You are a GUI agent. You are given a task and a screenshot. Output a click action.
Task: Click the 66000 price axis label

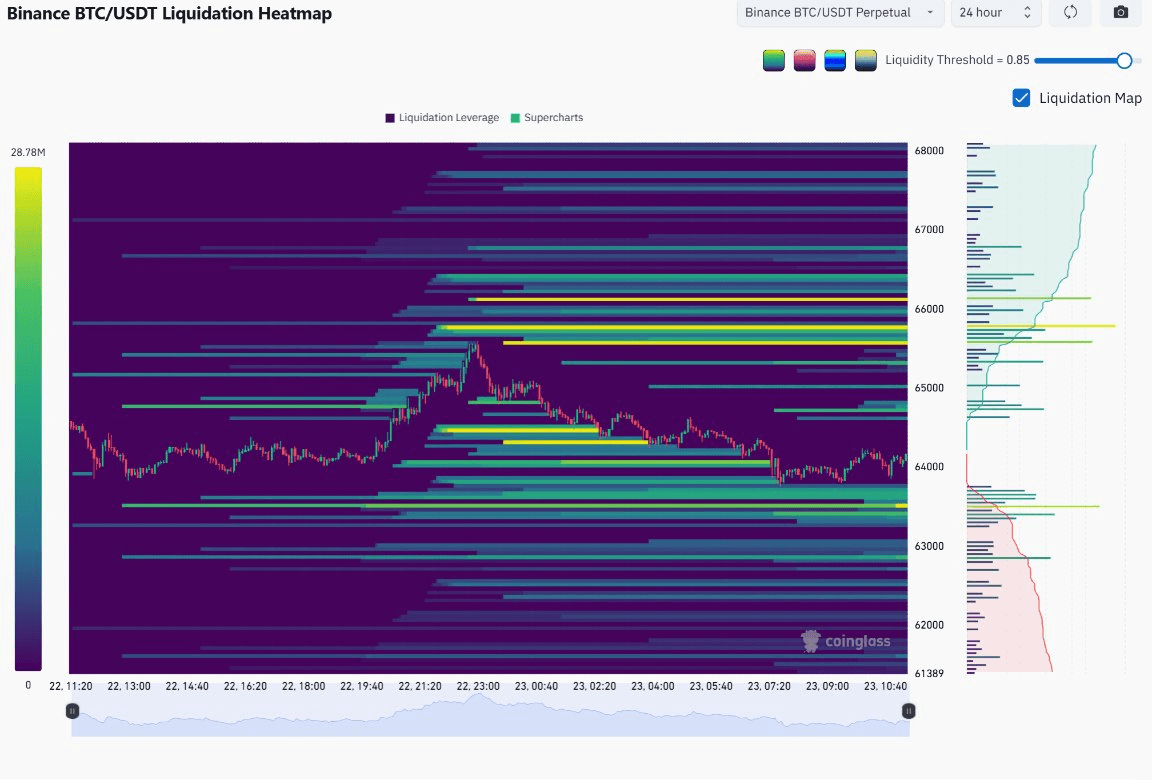929,308
